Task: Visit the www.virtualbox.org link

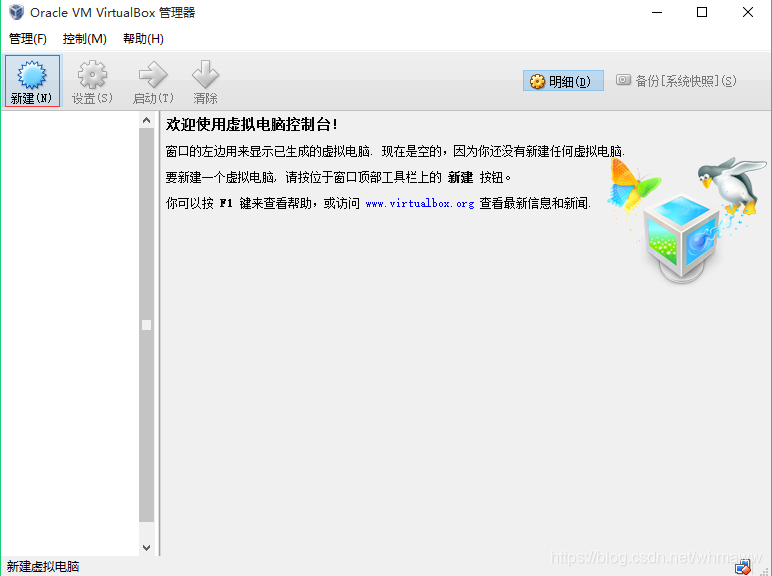Action: click(419, 203)
